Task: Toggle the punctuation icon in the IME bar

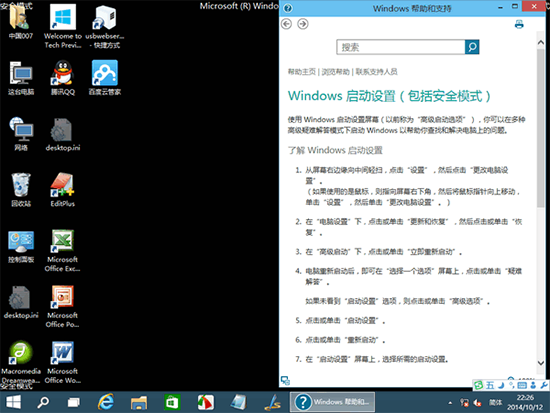Action: 512,385
